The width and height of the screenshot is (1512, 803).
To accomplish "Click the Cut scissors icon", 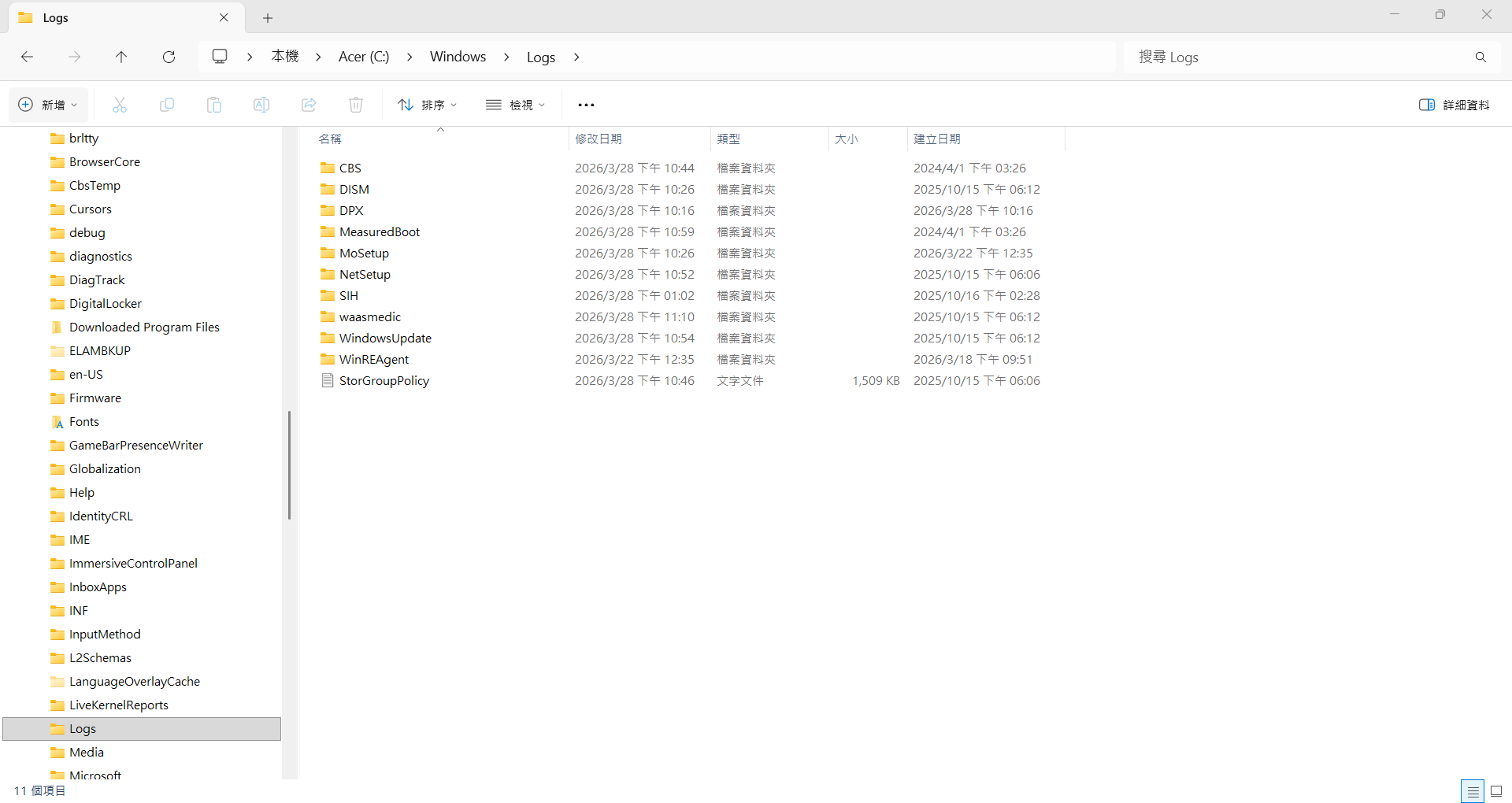I will [120, 105].
